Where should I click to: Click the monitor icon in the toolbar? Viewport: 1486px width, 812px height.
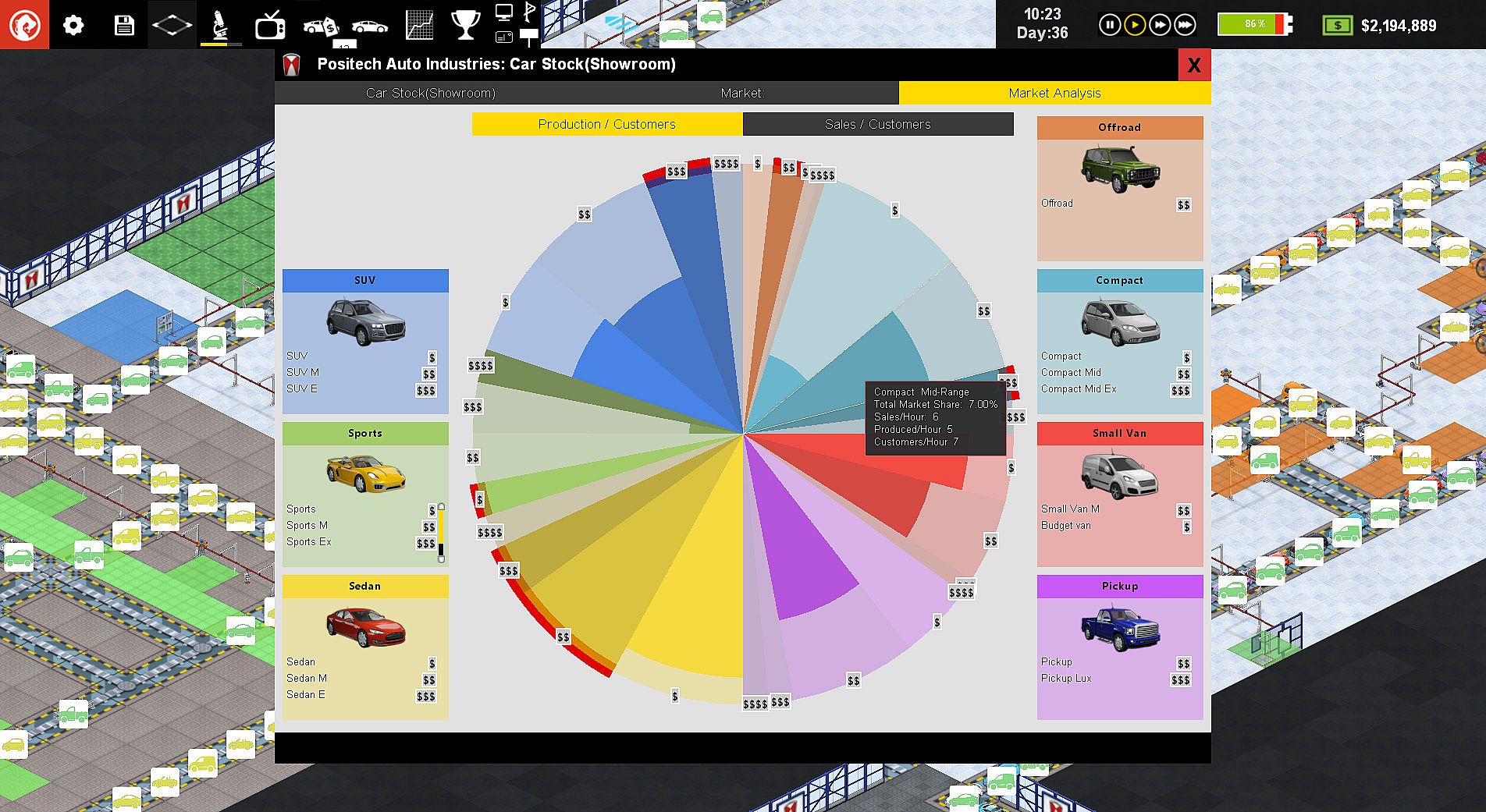504,12
